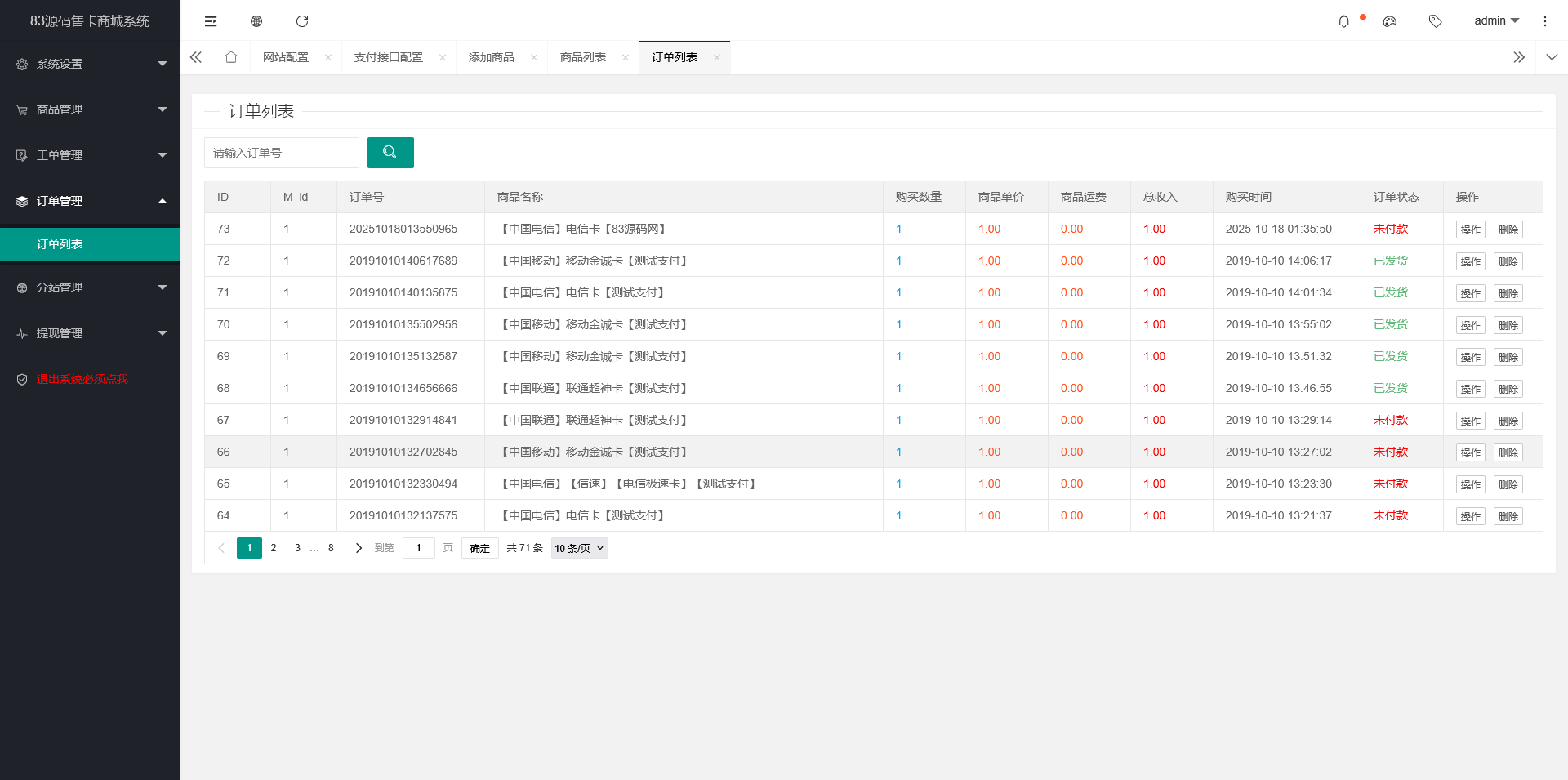Click 操作 button for order 64
The height and width of the screenshot is (780, 1568).
(1471, 516)
